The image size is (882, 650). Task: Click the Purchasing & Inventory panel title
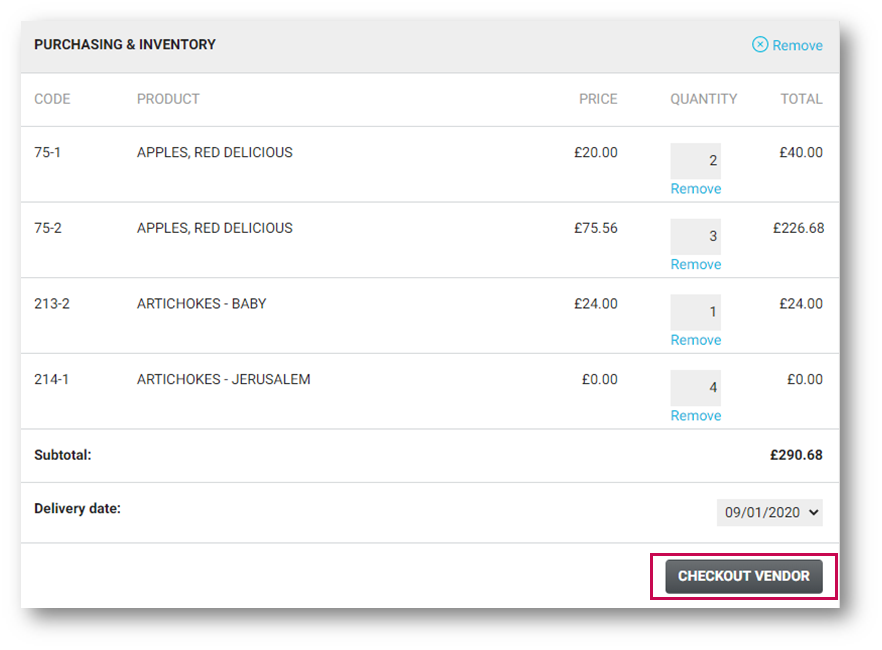tap(125, 44)
